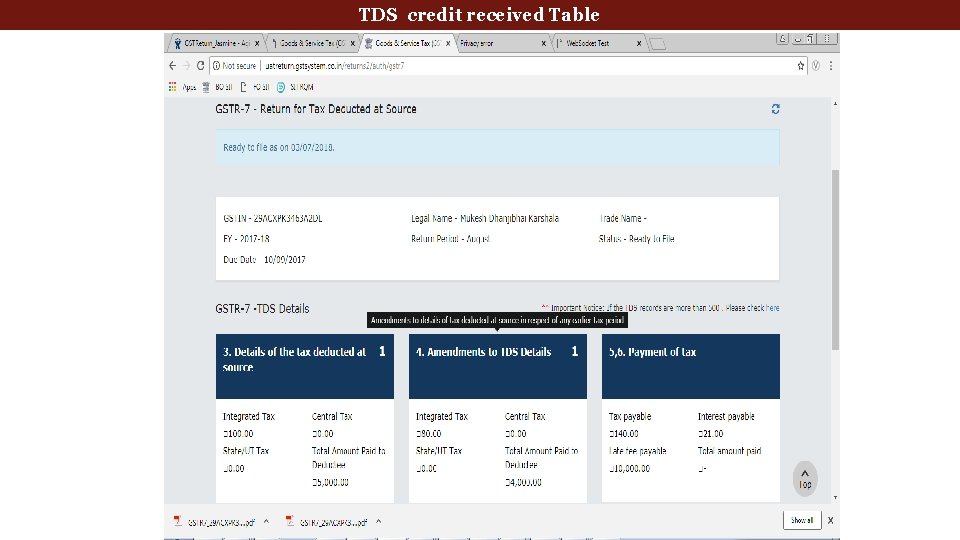Click the GSTR-7 page refresh icon
Image resolution: width=960 pixels, height=540 pixels.
click(775, 109)
